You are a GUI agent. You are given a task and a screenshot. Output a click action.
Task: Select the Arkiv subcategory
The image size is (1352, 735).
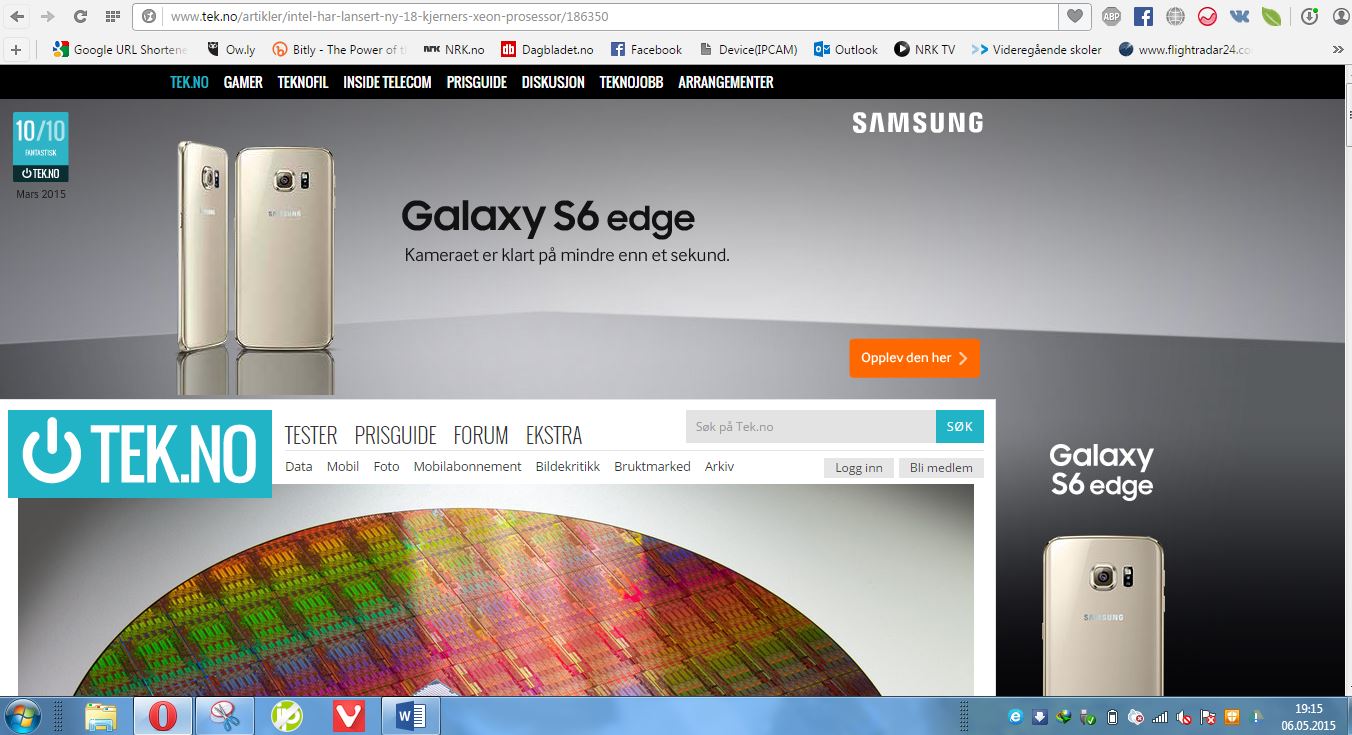pyautogui.click(x=719, y=466)
